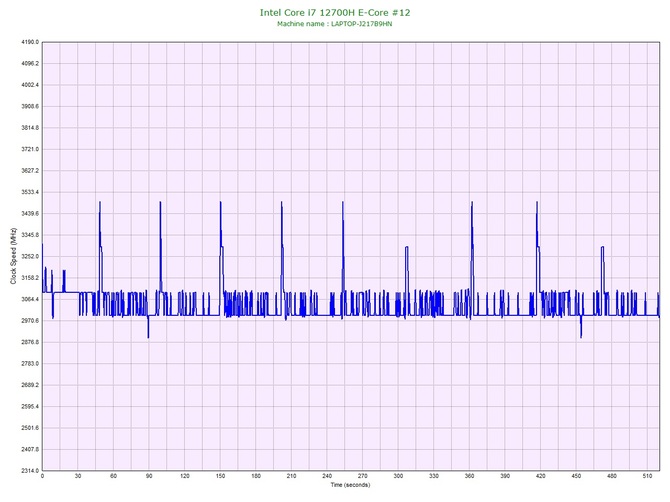This screenshot has height=502, width=670.
Task: Click the 3252.0 y-axis value
Action: [30, 257]
